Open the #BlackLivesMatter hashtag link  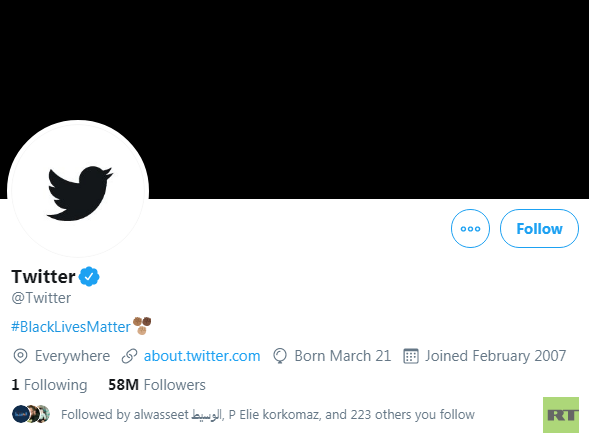coord(71,327)
